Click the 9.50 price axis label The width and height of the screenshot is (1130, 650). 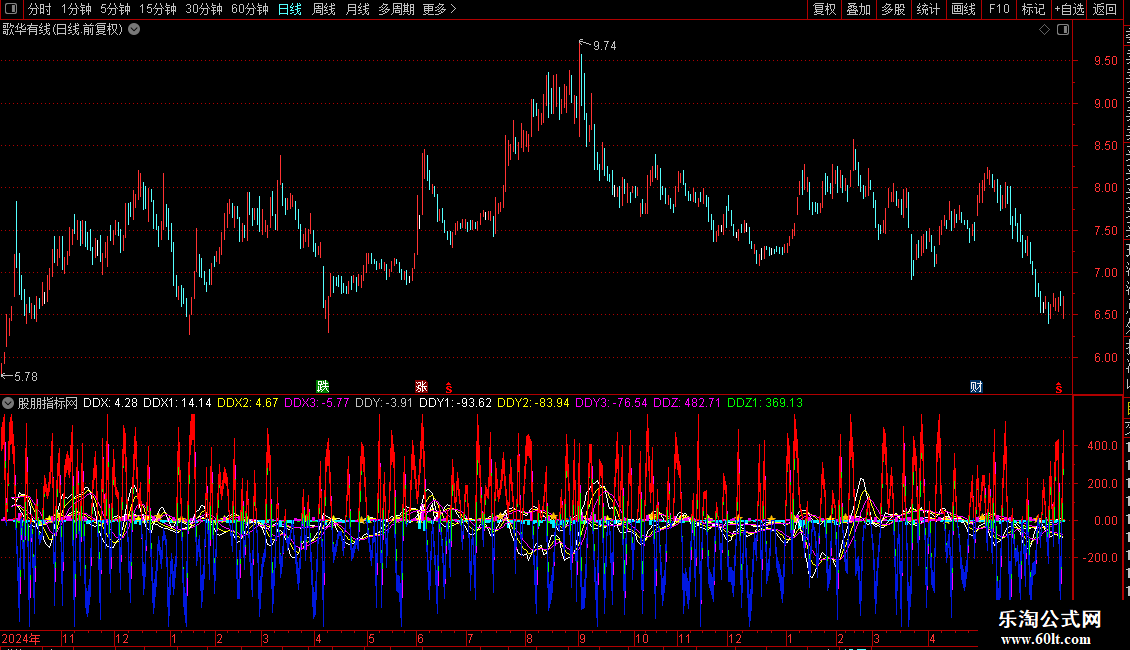coord(1105,61)
